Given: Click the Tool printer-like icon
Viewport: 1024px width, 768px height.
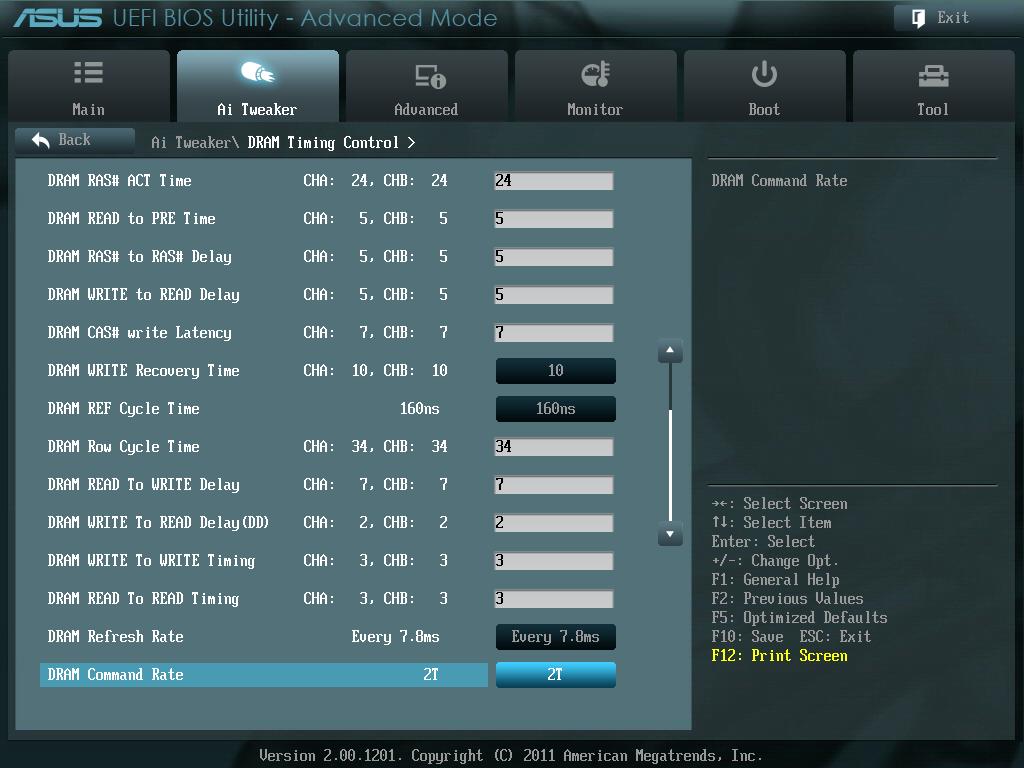Looking at the screenshot, I should [x=933, y=76].
